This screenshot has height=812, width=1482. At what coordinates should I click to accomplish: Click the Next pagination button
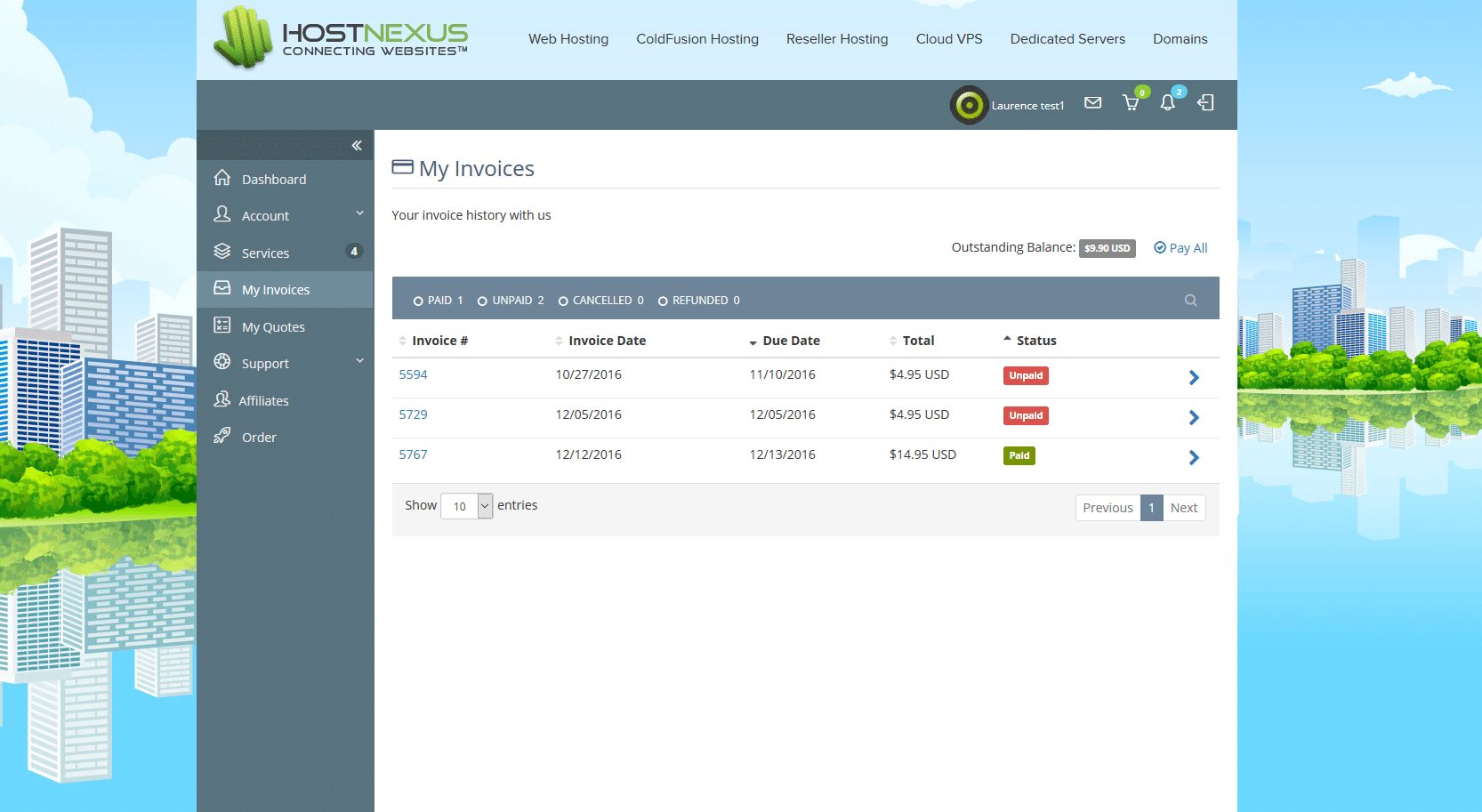tap(1183, 508)
